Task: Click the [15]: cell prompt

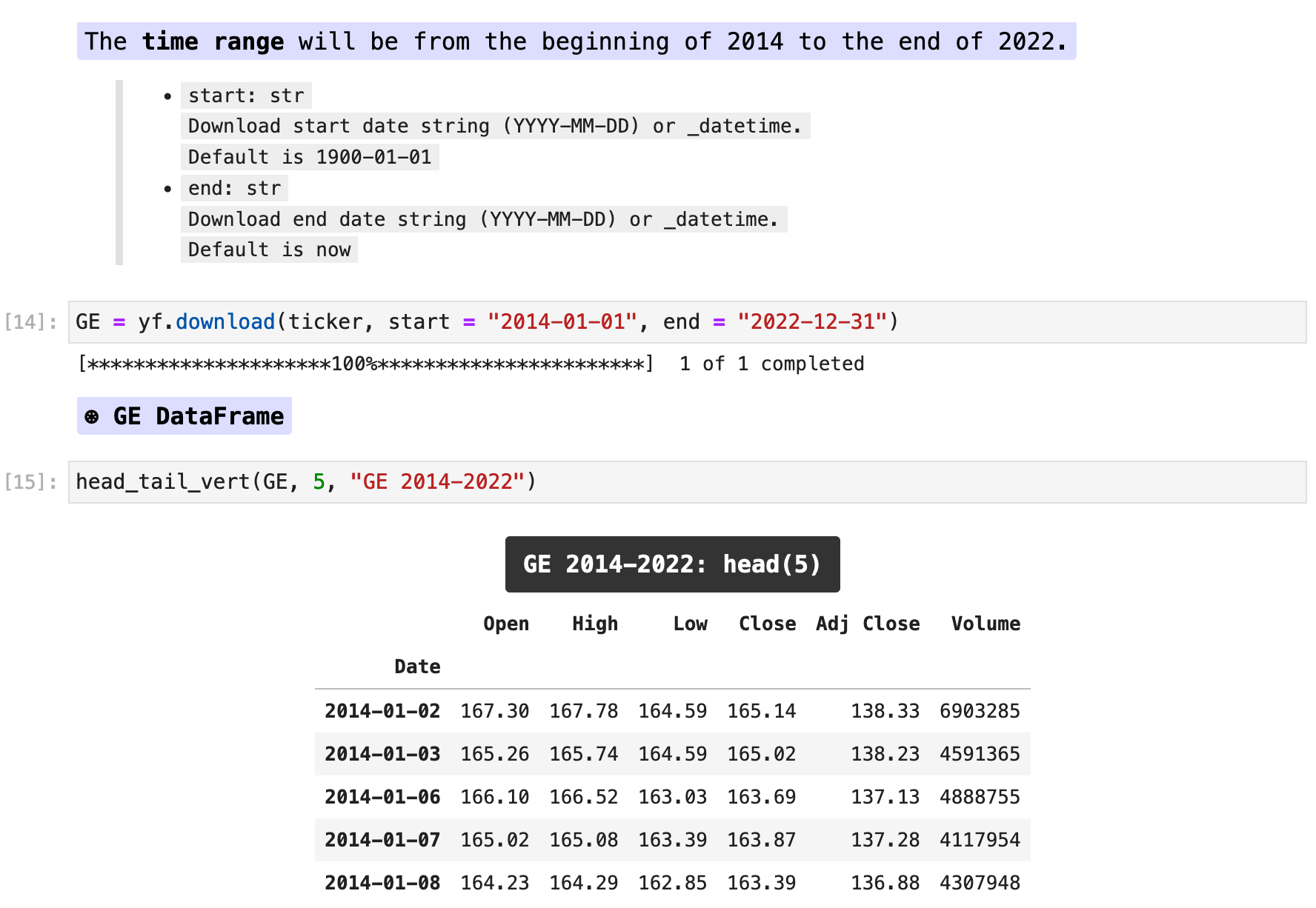Action: (x=31, y=482)
